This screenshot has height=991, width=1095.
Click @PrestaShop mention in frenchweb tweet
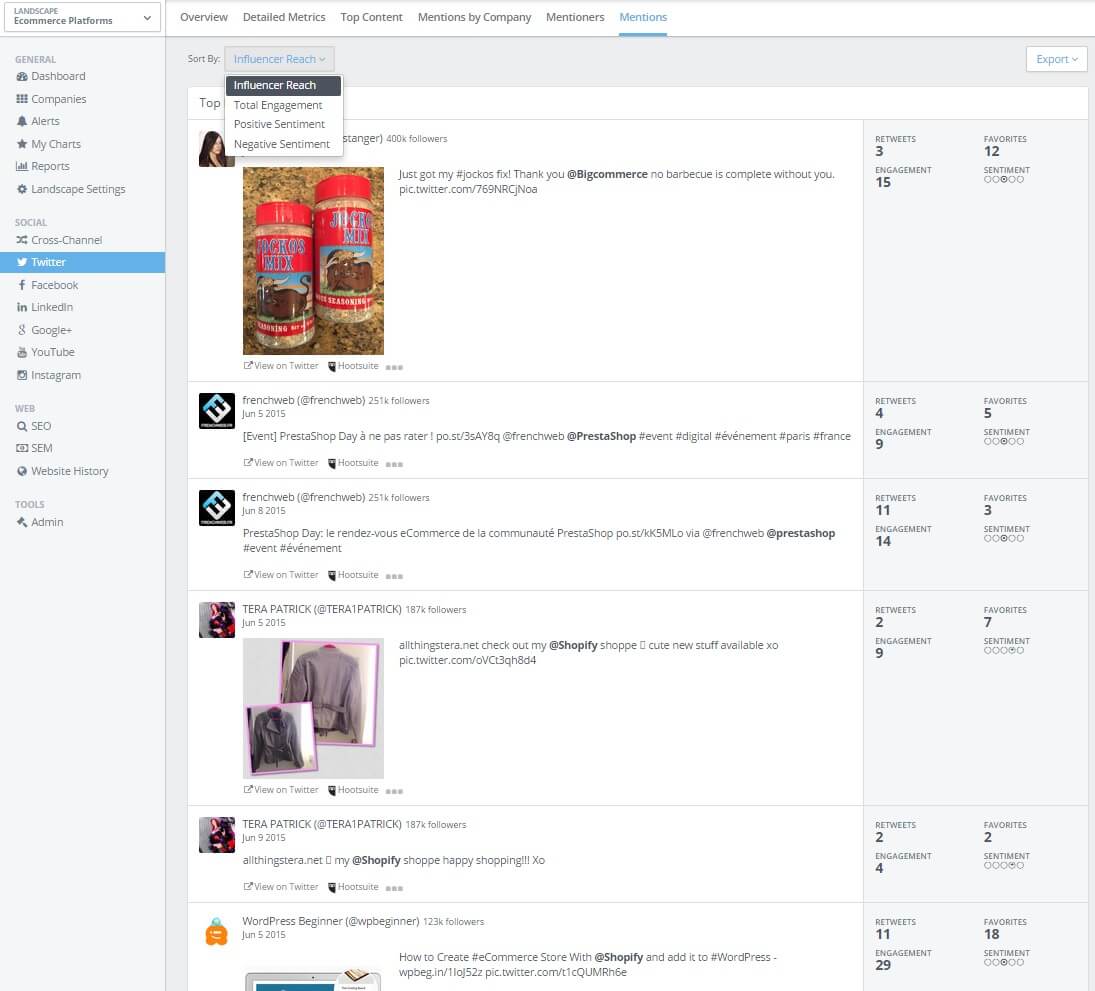point(601,436)
